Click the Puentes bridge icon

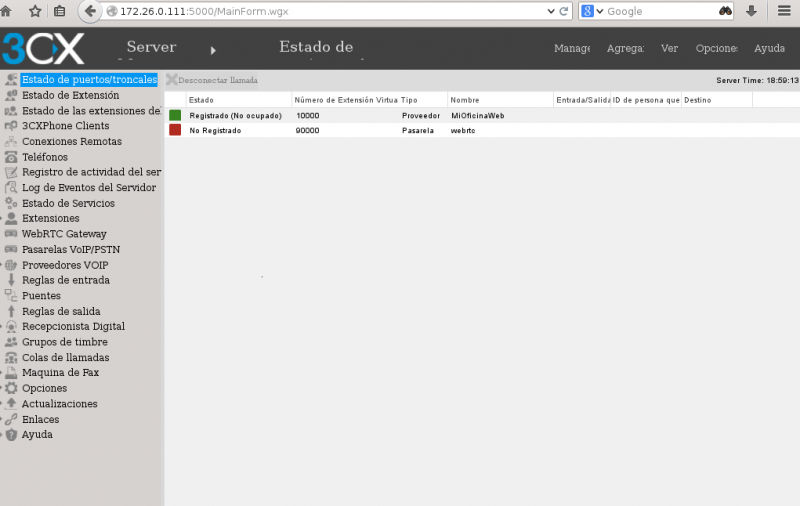click(x=11, y=295)
